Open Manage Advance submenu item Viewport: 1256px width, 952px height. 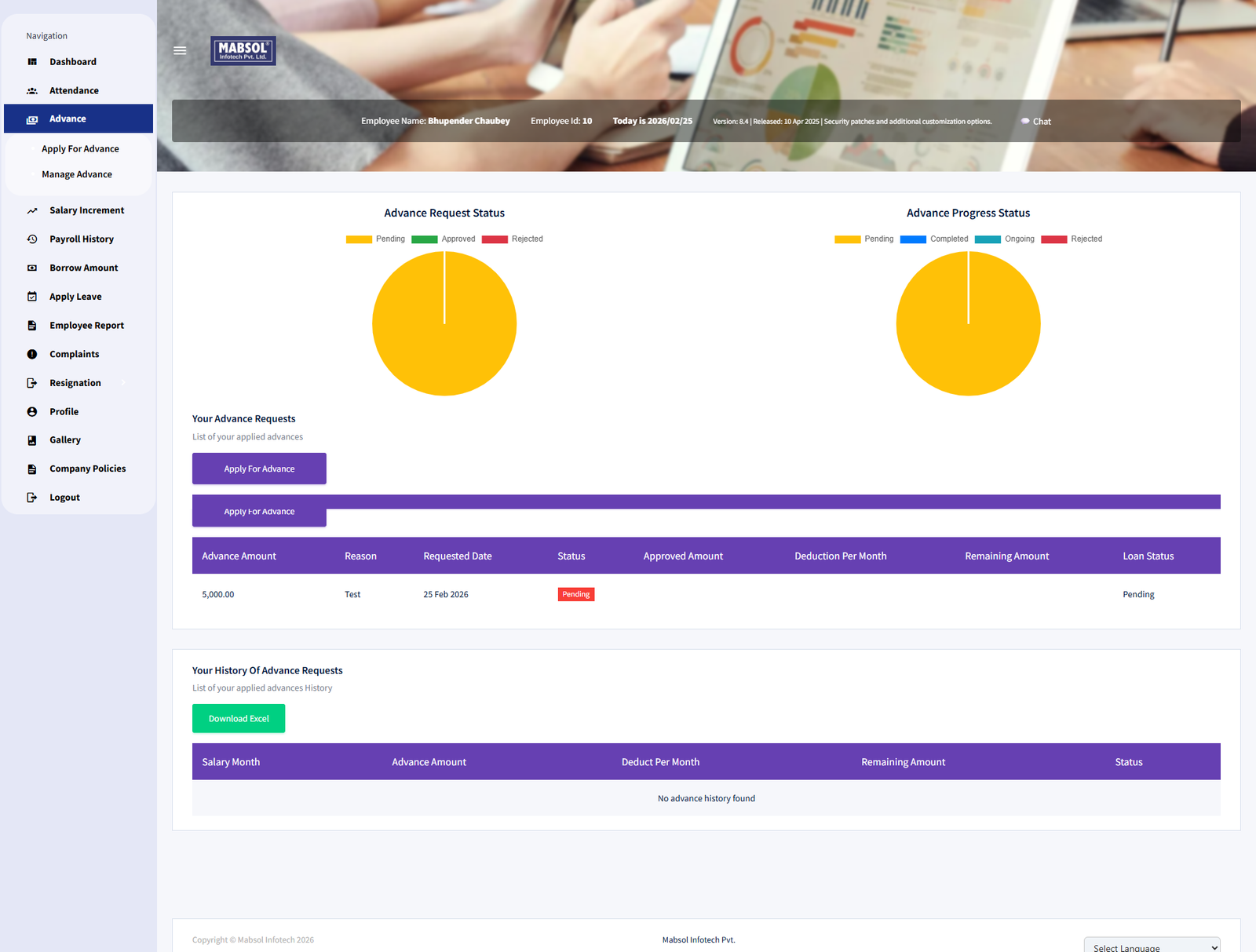point(77,174)
